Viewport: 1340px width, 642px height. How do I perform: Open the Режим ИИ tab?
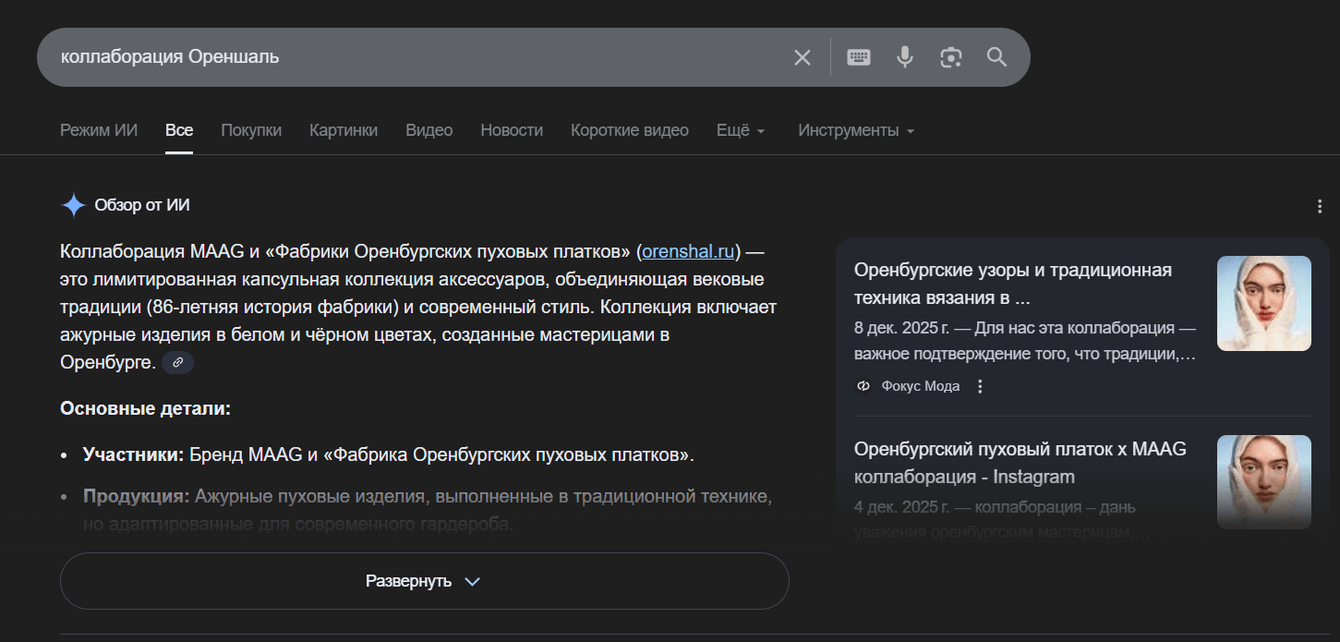[x=99, y=130]
